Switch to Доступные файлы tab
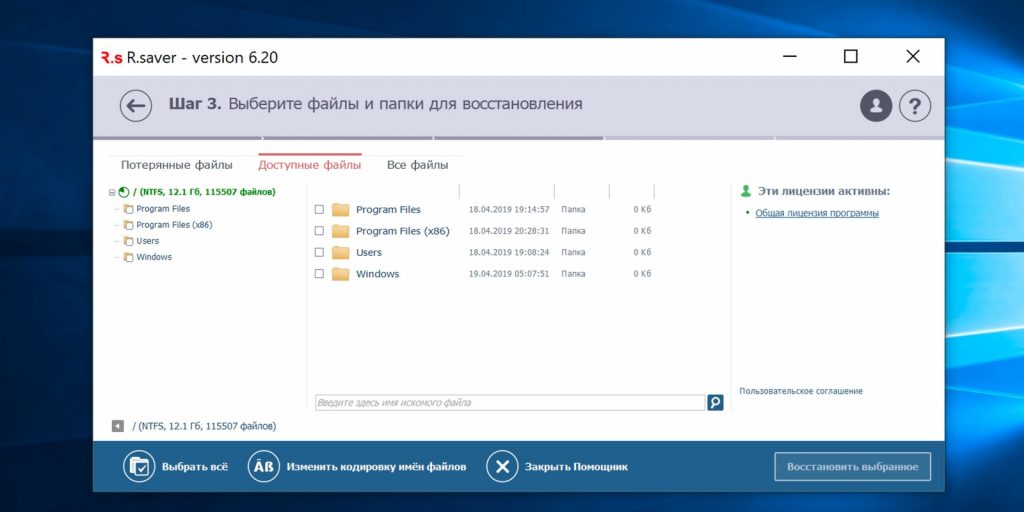 310,165
